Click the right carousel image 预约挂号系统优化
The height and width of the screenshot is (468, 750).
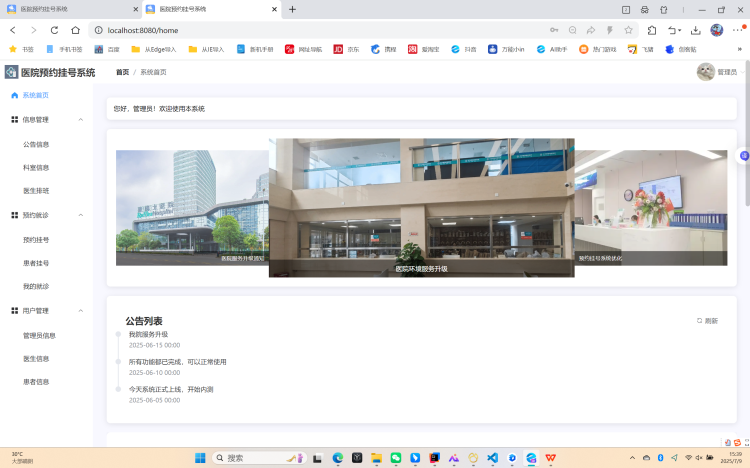(651, 207)
